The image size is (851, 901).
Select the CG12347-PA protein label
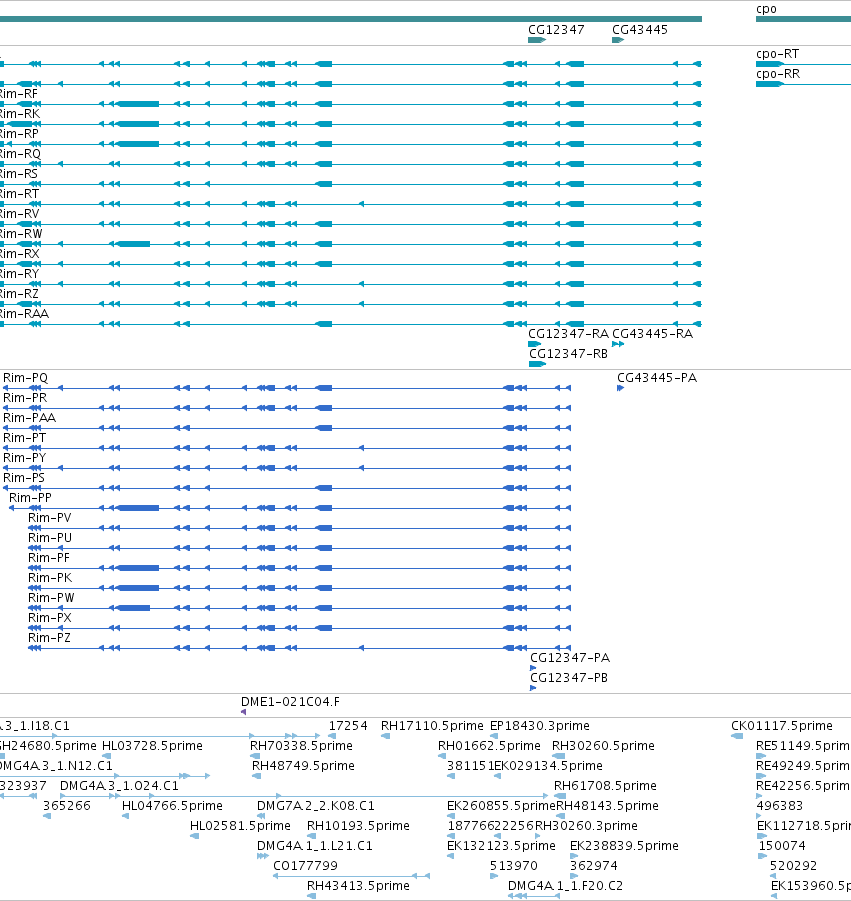[570, 658]
